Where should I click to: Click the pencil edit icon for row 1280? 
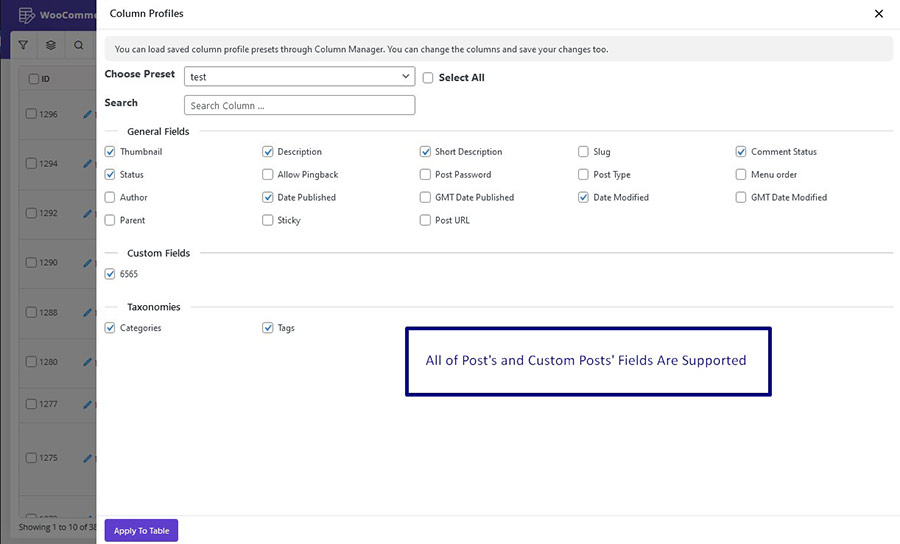pos(87,362)
